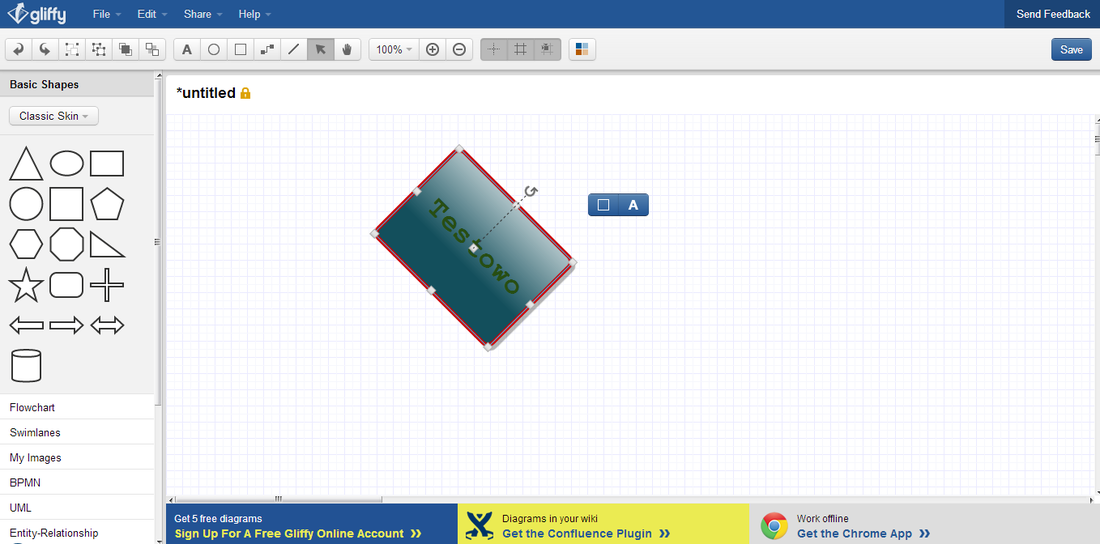Pick the double-headed arrow shape

point(107,325)
